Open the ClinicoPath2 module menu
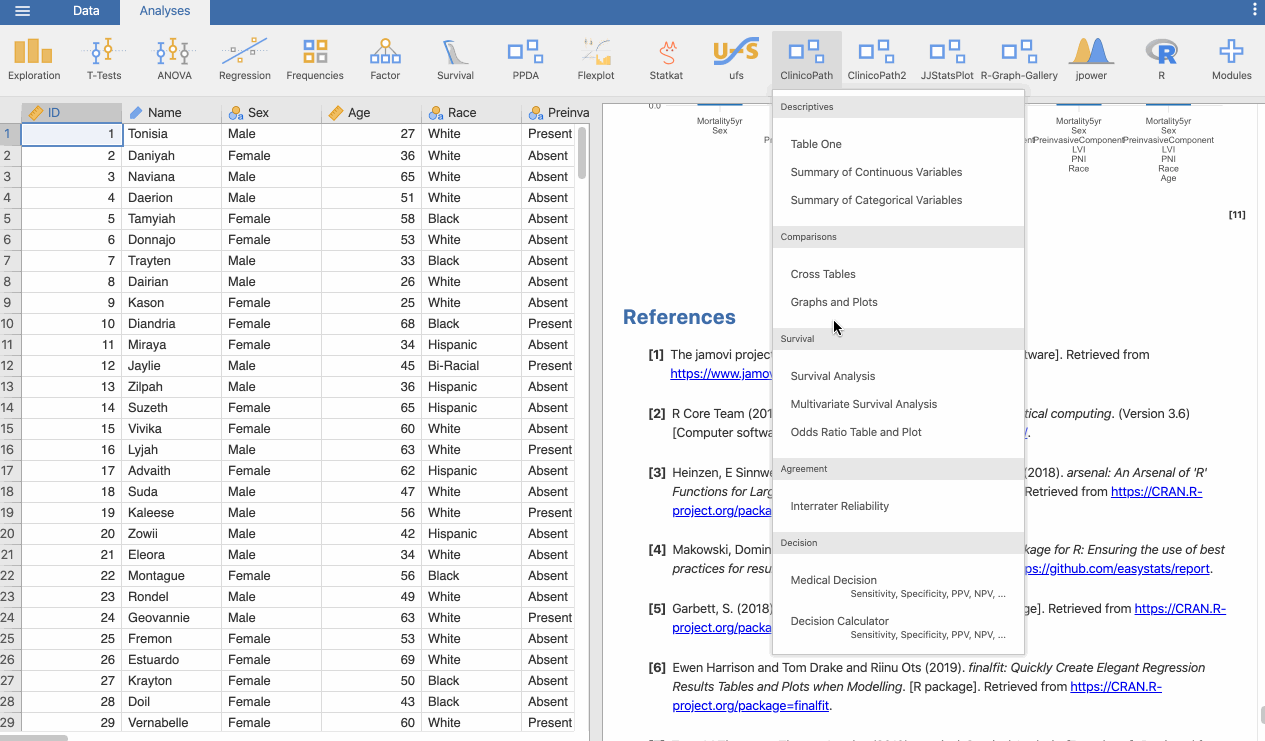The width and height of the screenshot is (1265, 741). tap(877, 59)
